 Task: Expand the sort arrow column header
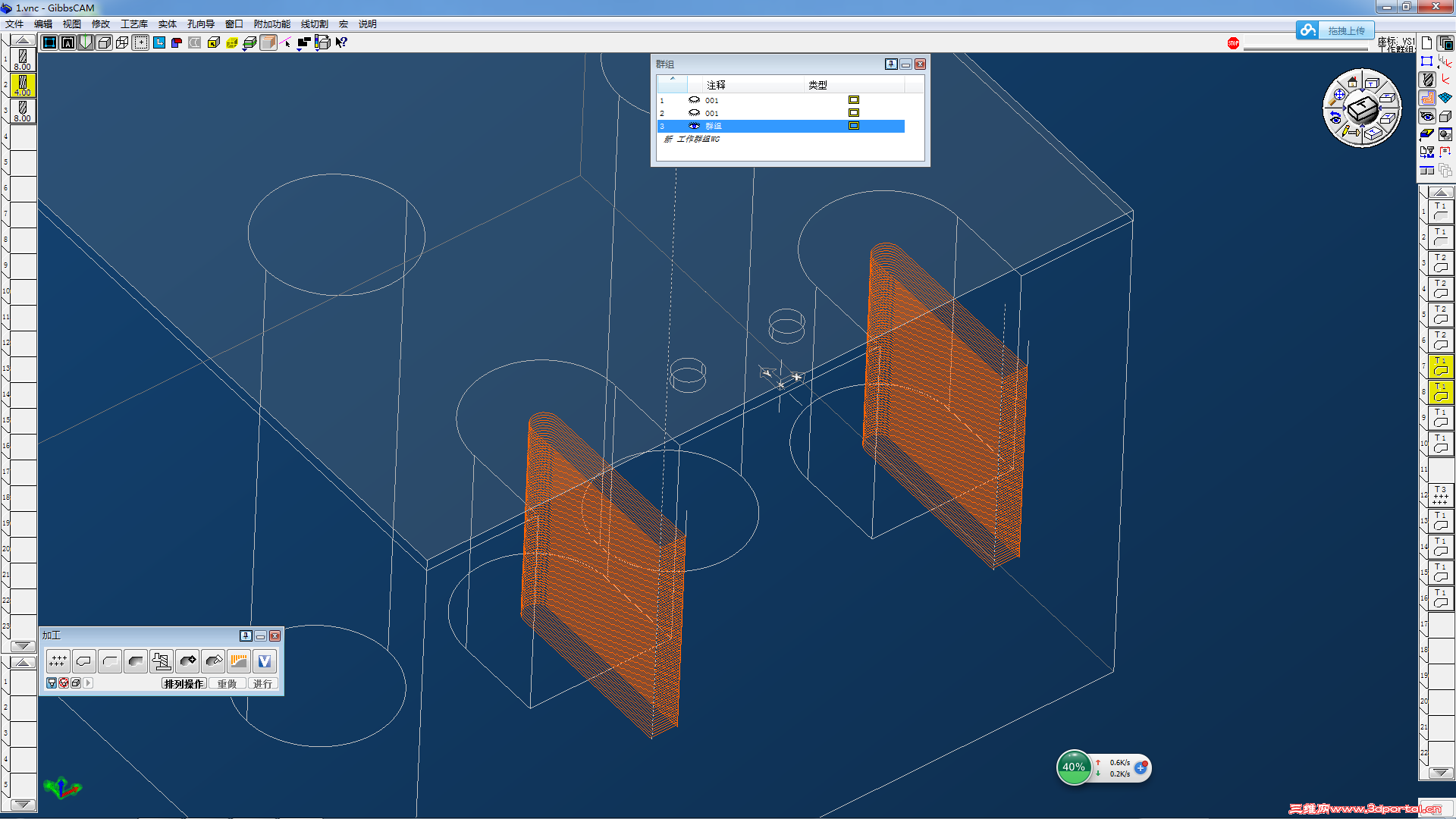672,80
